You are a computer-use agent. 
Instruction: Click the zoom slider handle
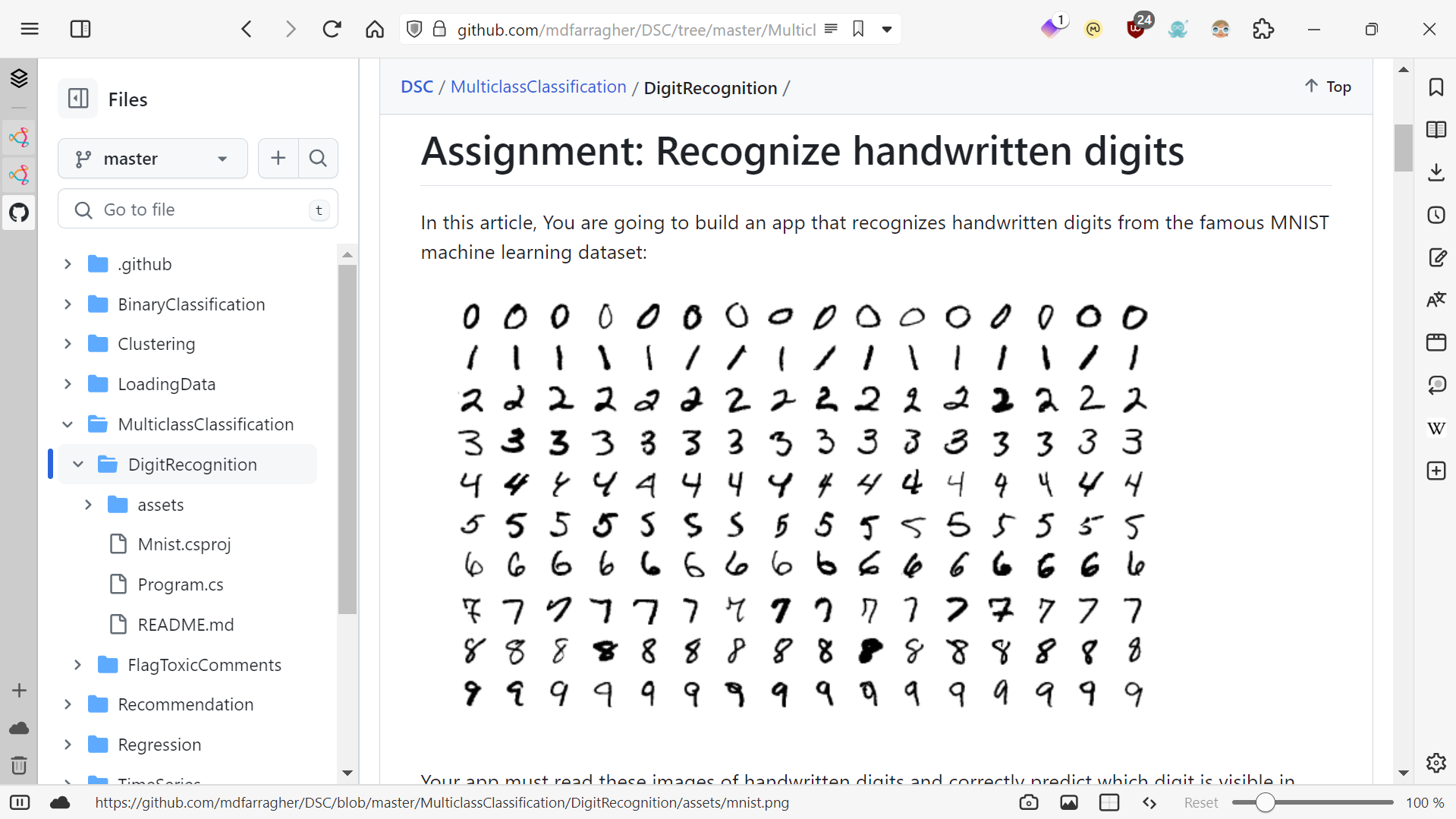[1265, 802]
